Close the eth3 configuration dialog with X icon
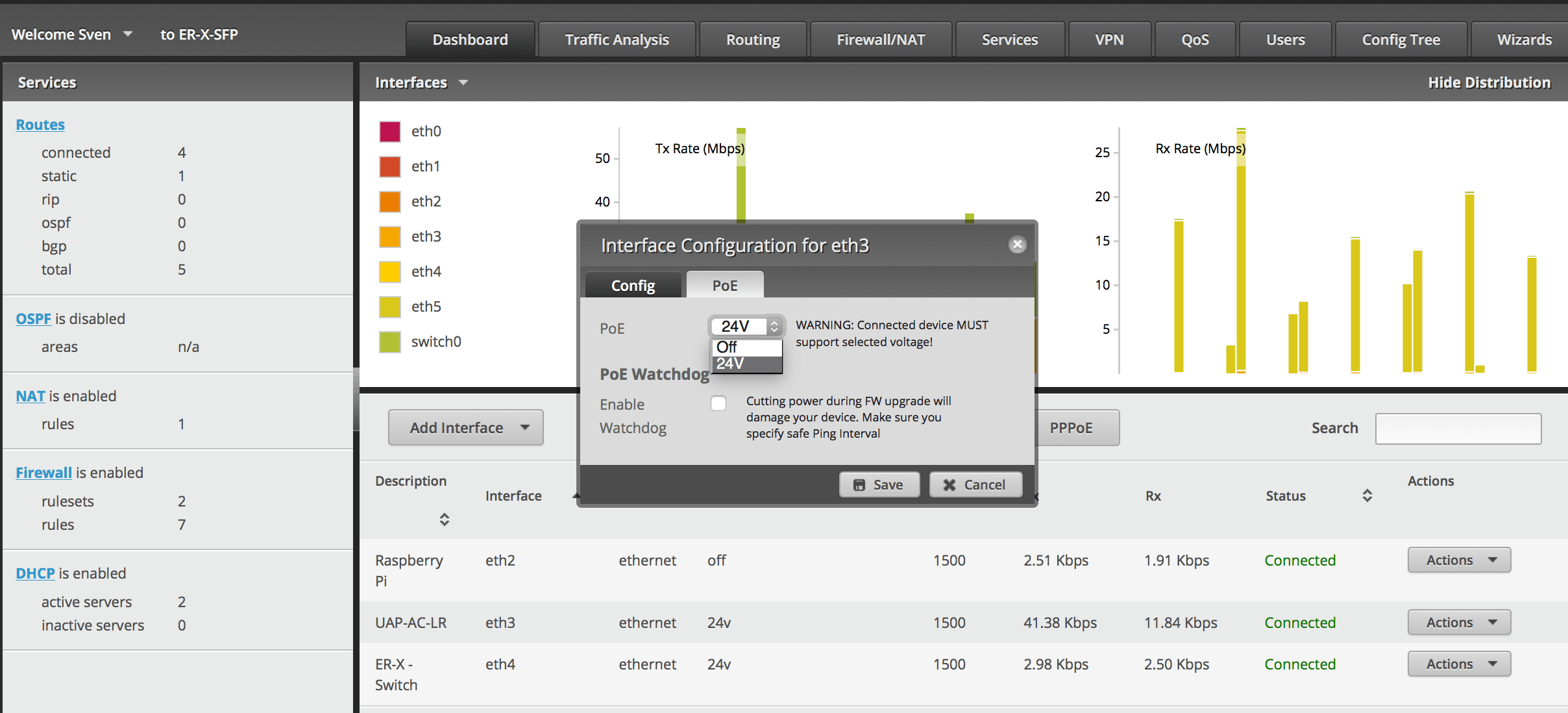 click(x=1017, y=245)
